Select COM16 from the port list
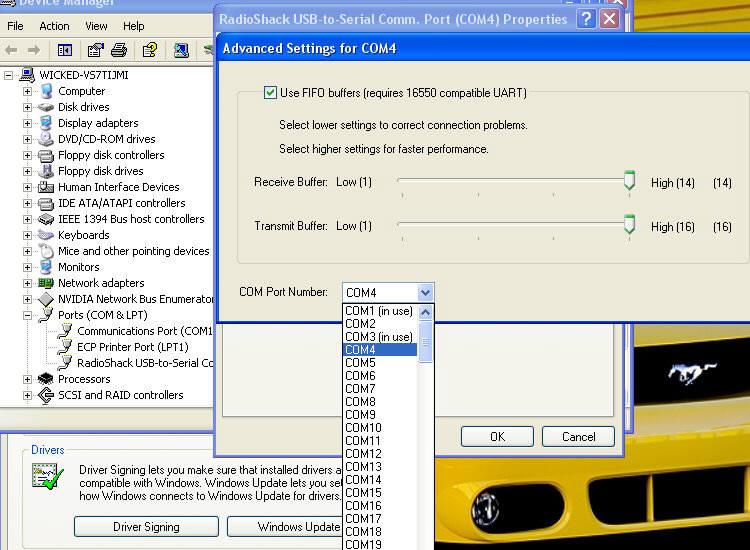This screenshot has width=750, height=550. pos(380,506)
